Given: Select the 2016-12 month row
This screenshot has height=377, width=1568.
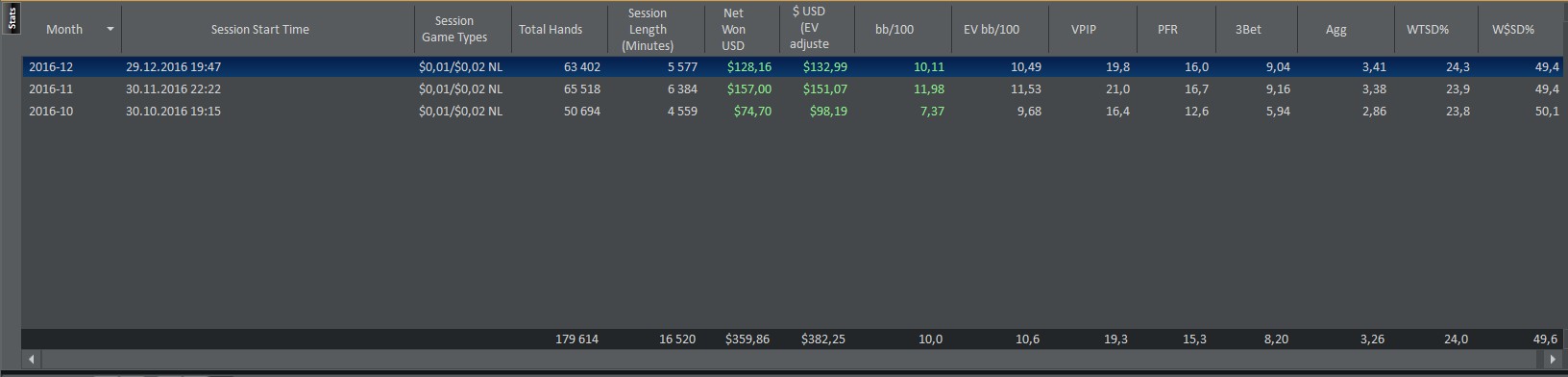Looking at the screenshot, I should [x=795, y=67].
